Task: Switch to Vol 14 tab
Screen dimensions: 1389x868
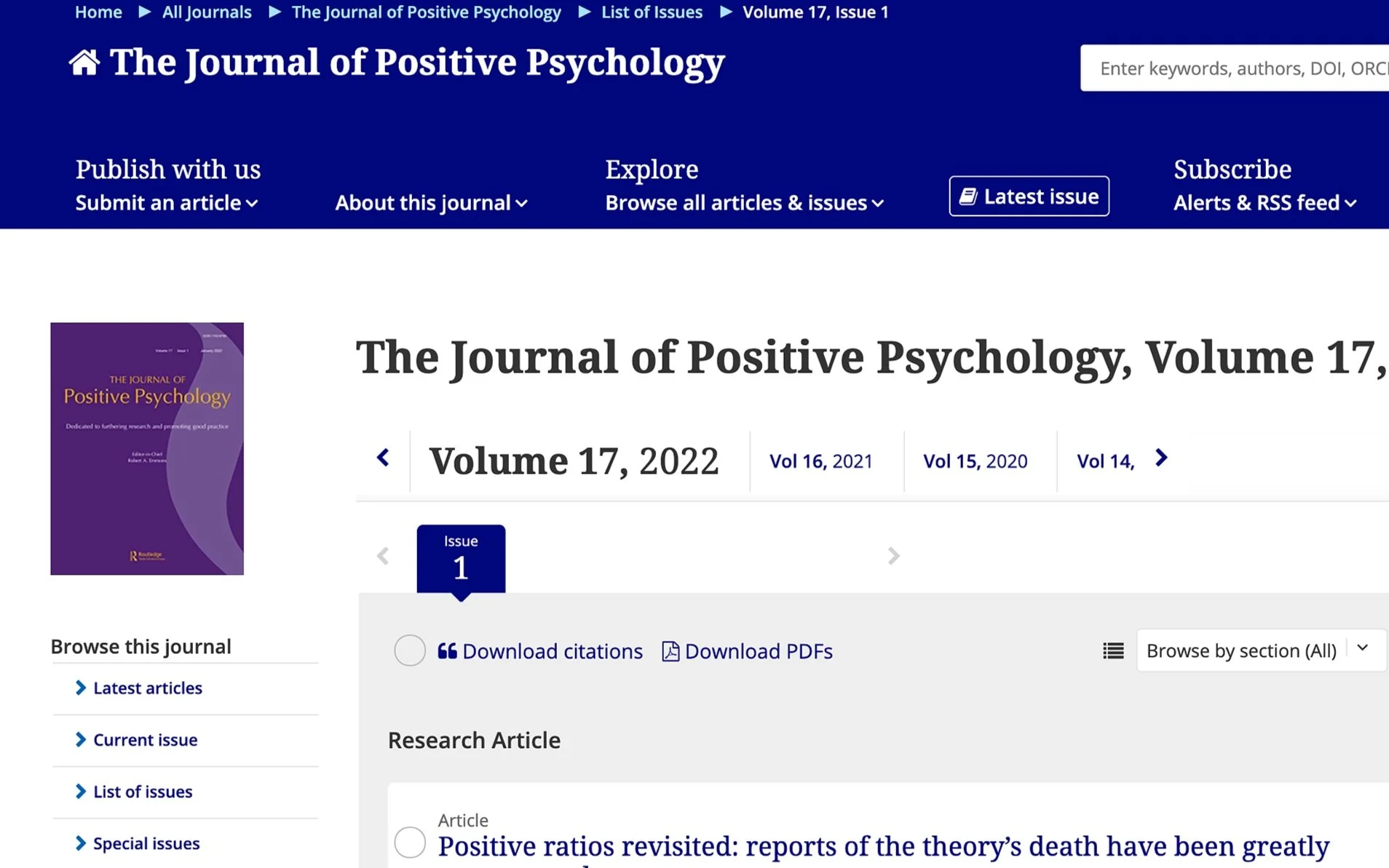Action: click(x=1105, y=461)
